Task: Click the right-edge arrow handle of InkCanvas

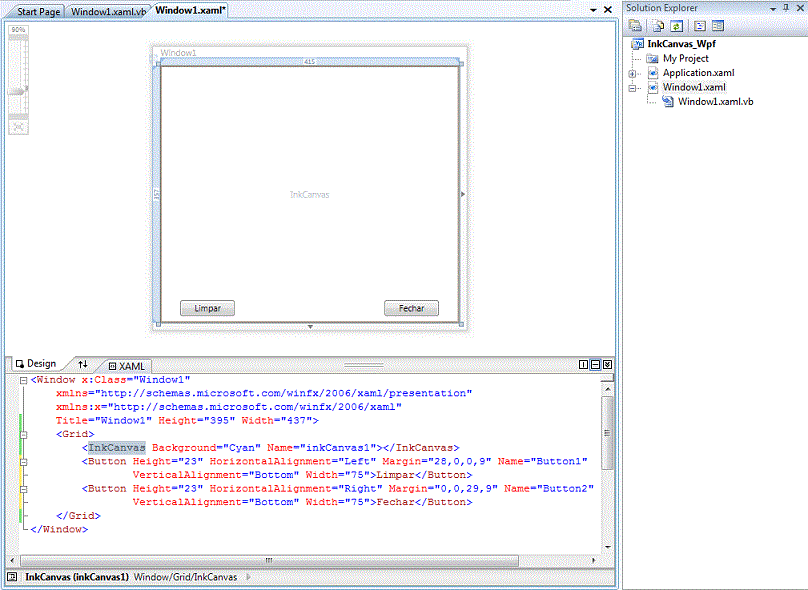Action: coord(463,194)
